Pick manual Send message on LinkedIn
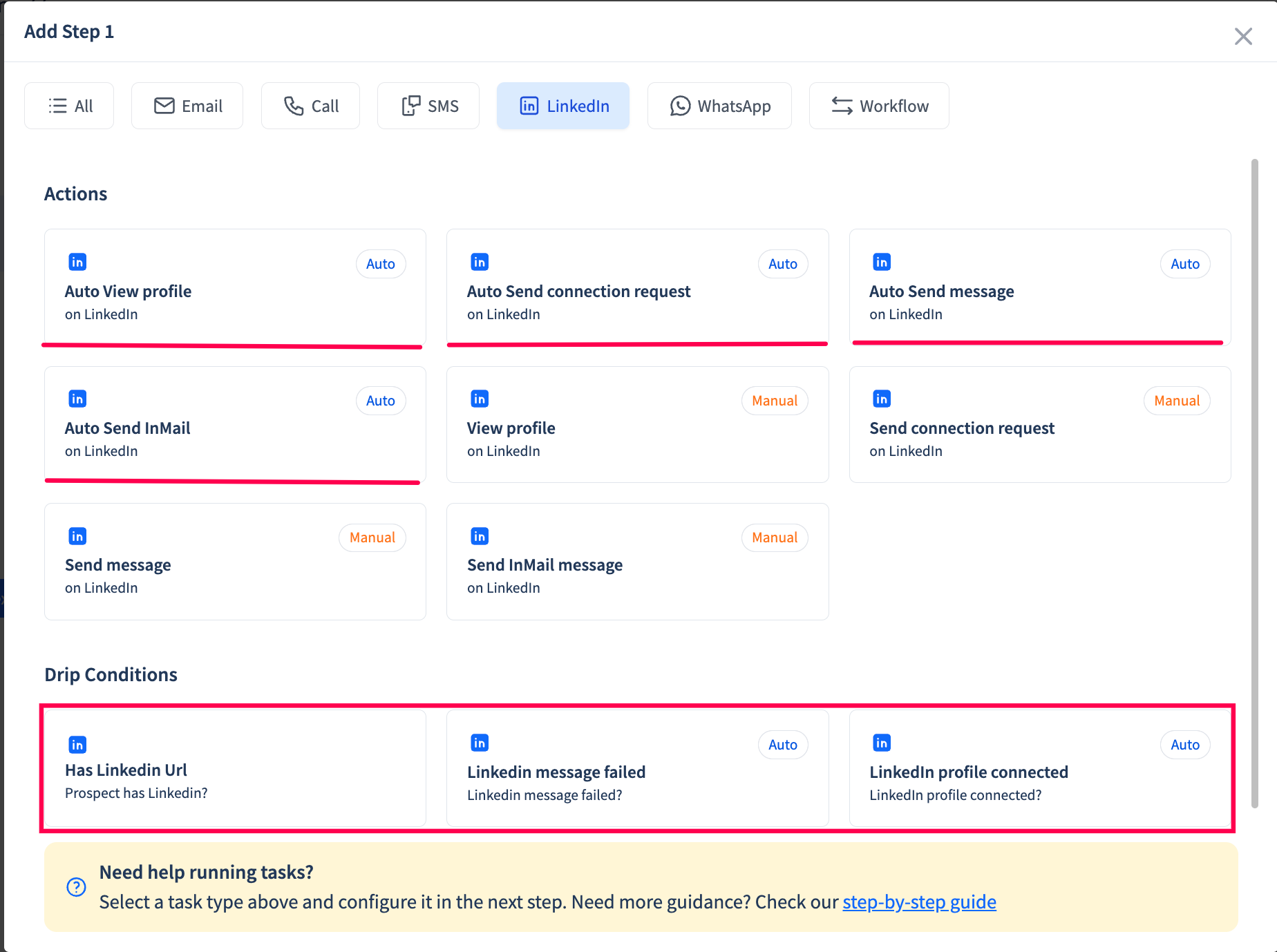 pyautogui.click(x=235, y=561)
